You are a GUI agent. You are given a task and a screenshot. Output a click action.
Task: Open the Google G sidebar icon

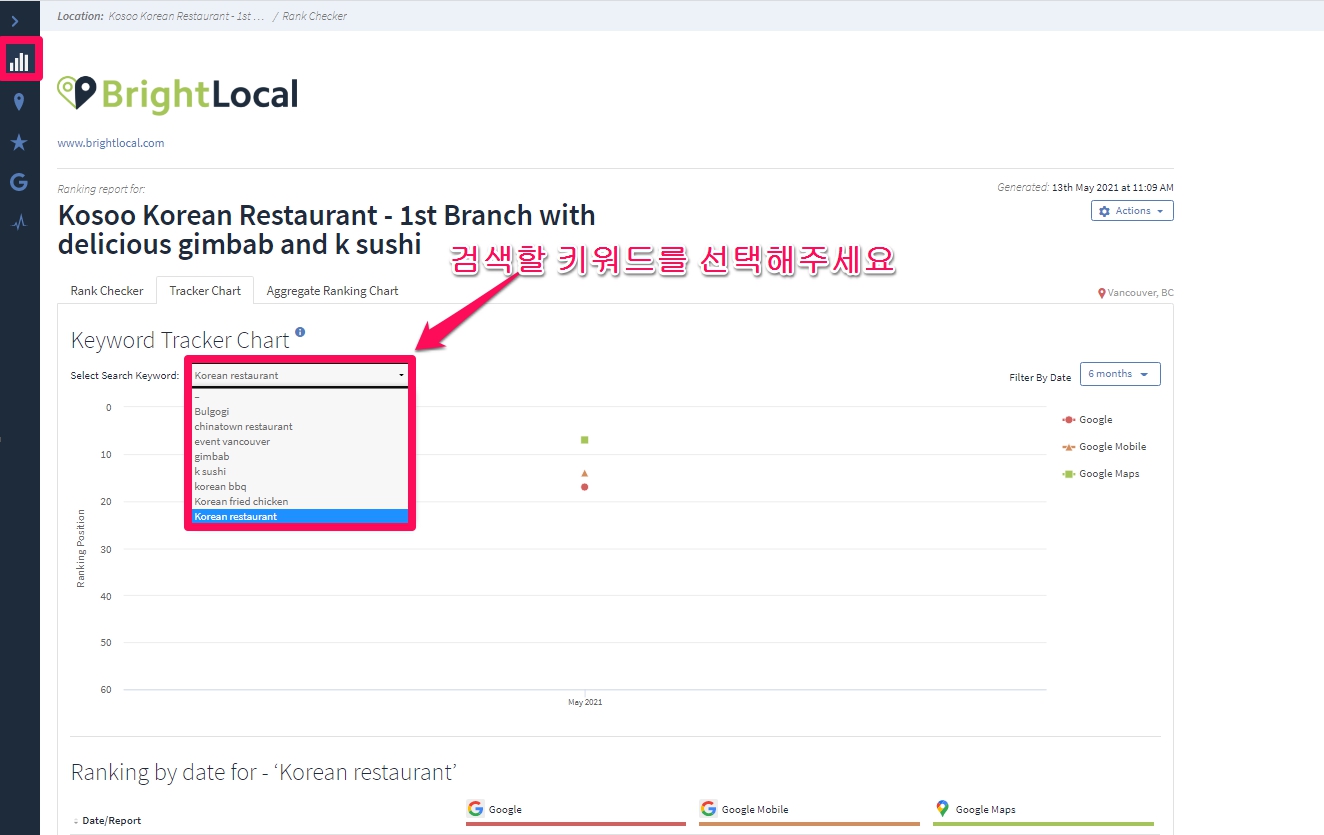click(x=19, y=182)
